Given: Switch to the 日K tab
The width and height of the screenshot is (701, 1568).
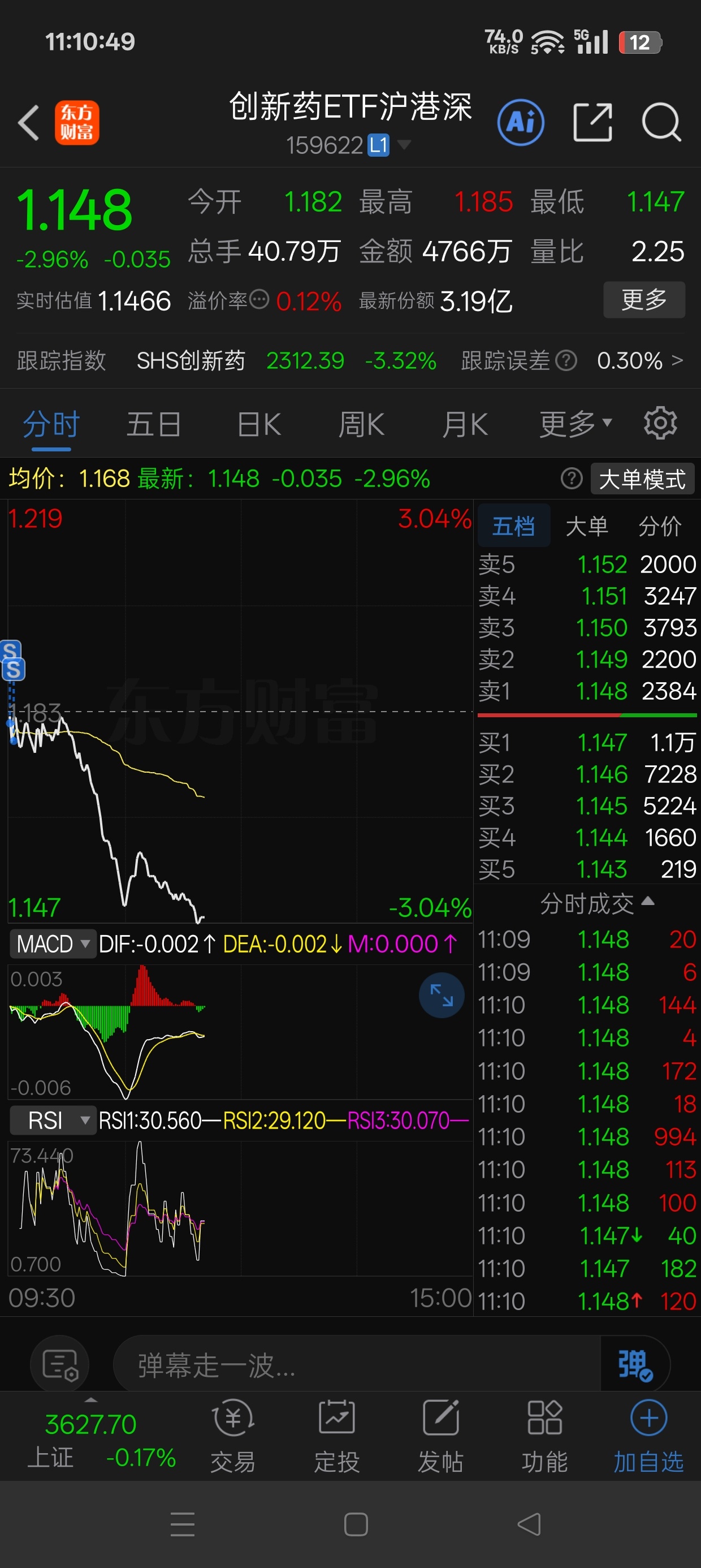Looking at the screenshot, I should pyautogui.click(x=259, y=424).
